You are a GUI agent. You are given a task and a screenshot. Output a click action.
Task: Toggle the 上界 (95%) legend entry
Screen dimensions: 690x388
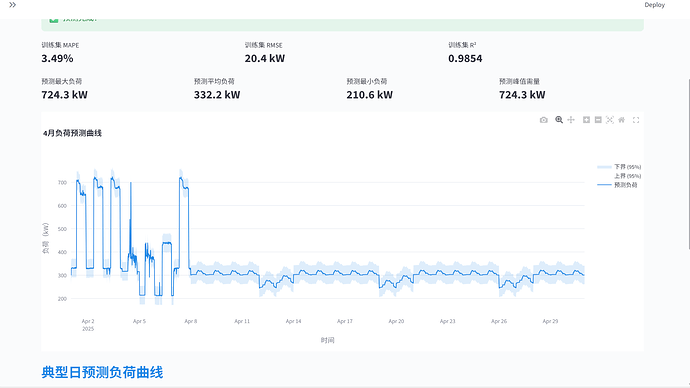619,176
